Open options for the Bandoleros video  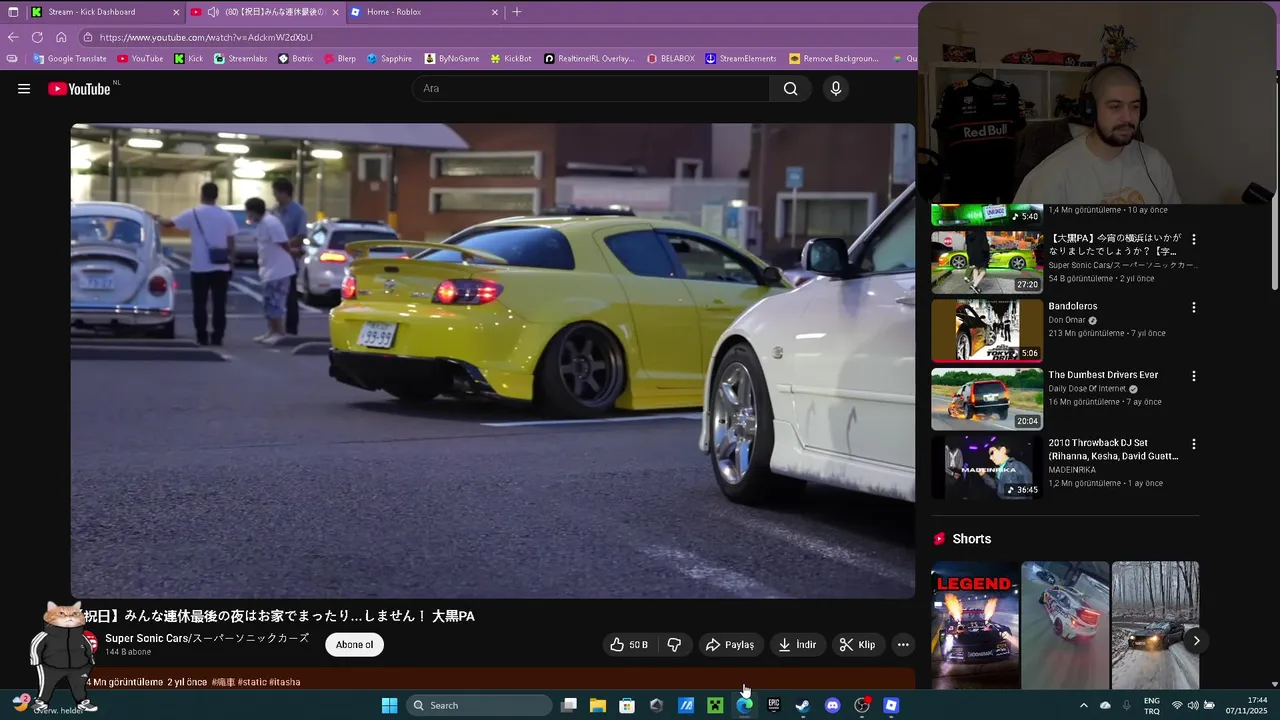[x=1193, y=307]
